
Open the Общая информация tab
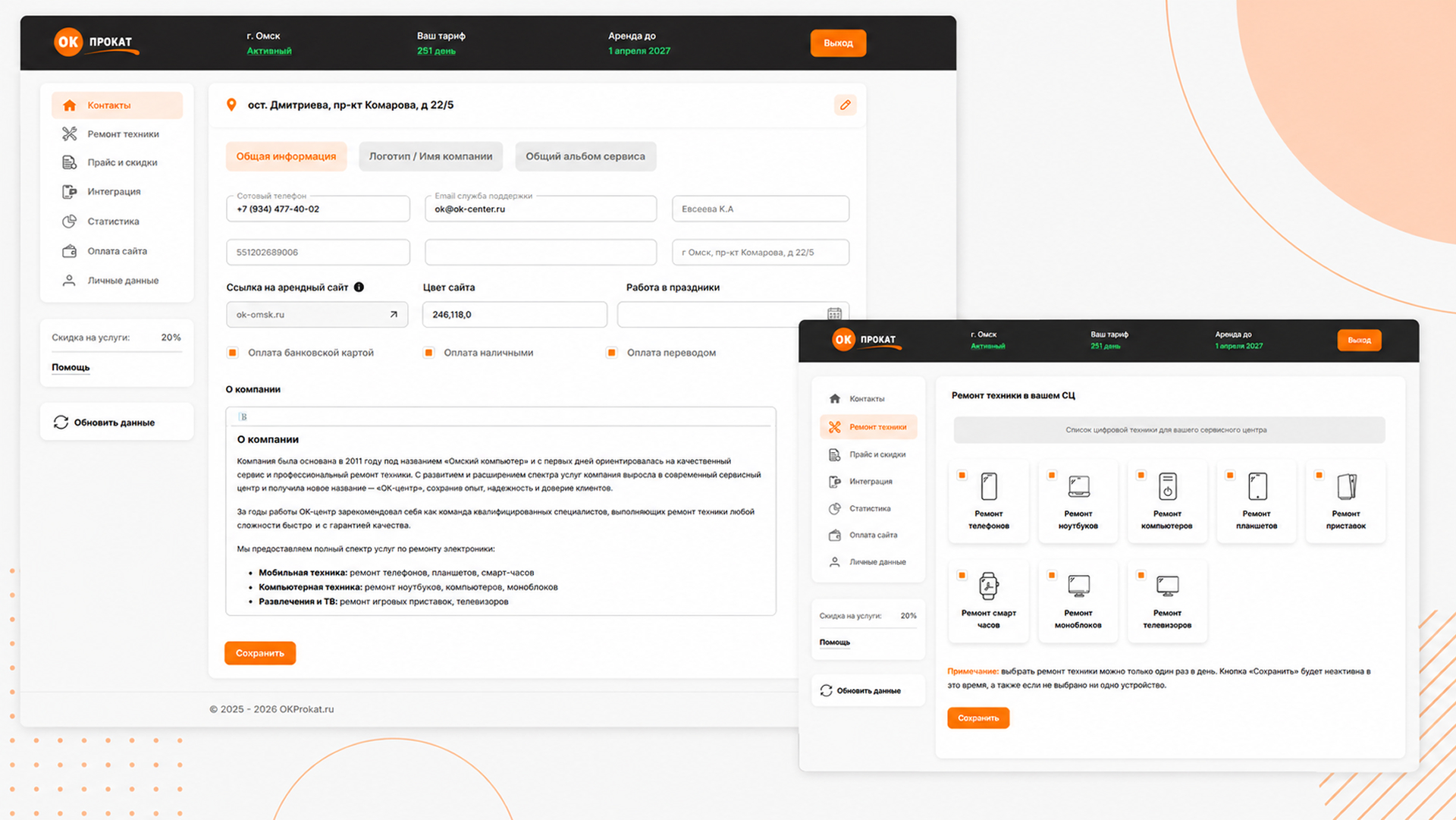click(x=286, y=156)
